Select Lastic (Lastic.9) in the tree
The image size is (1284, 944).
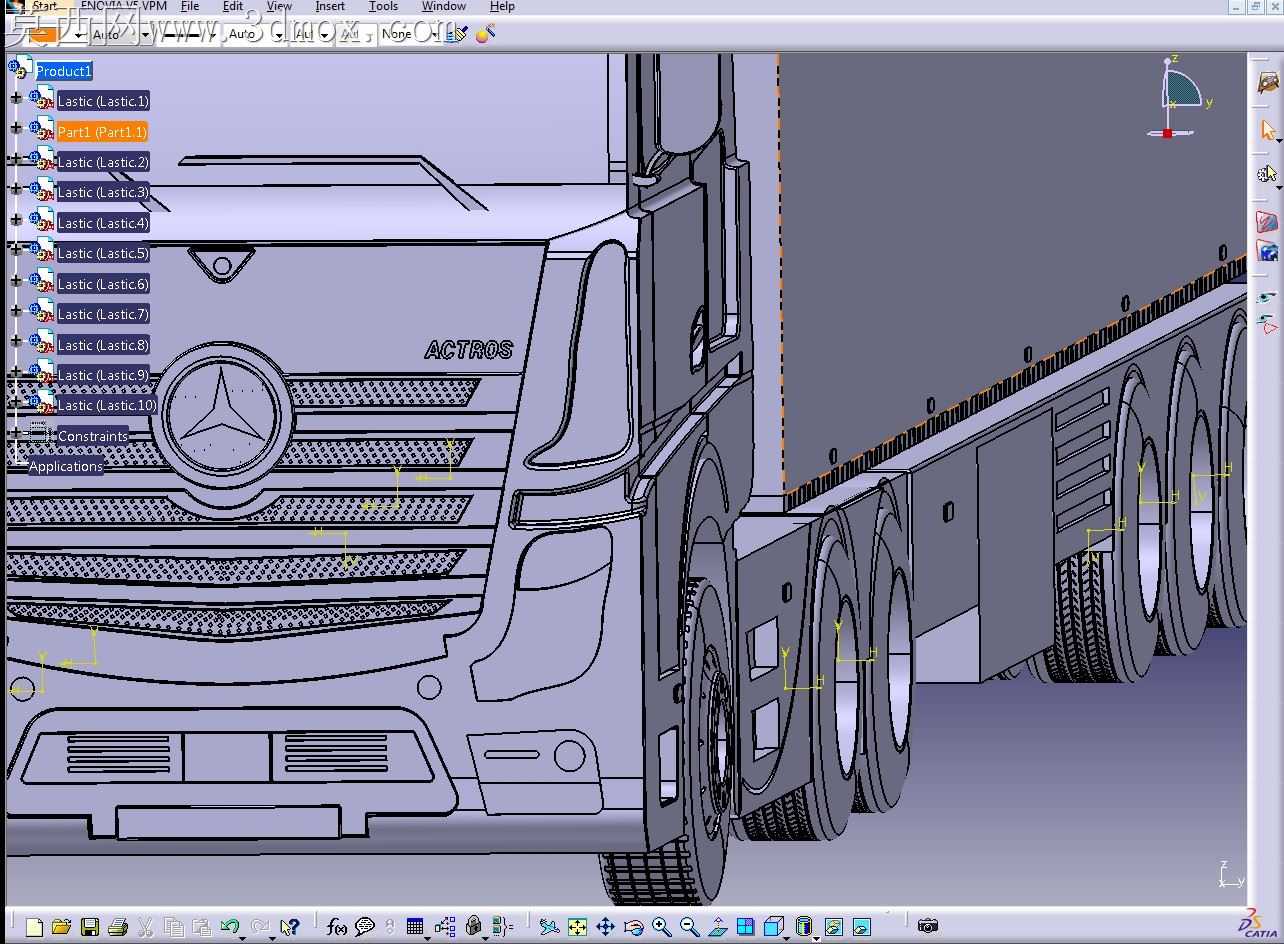(103, 375)
